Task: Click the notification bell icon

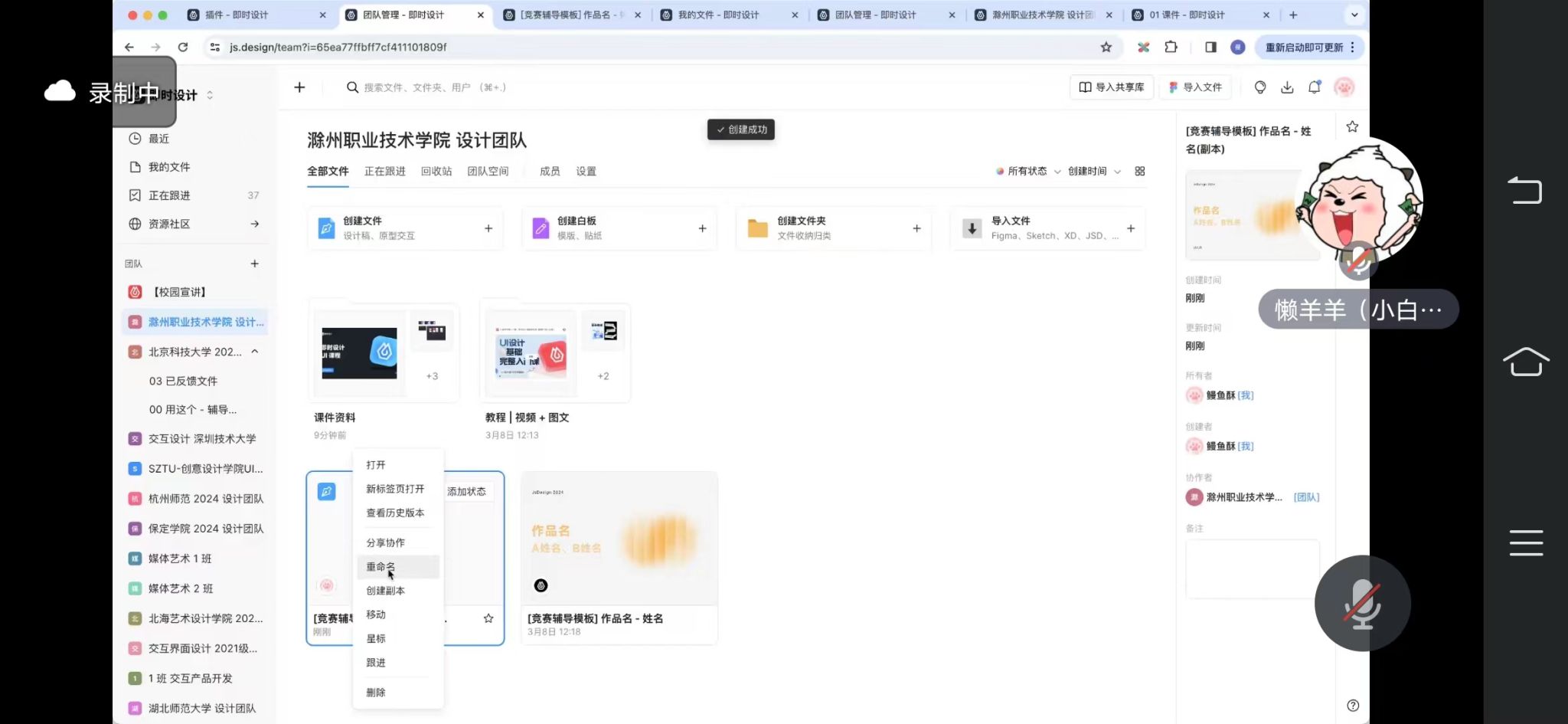Action: pos(1315,87)
